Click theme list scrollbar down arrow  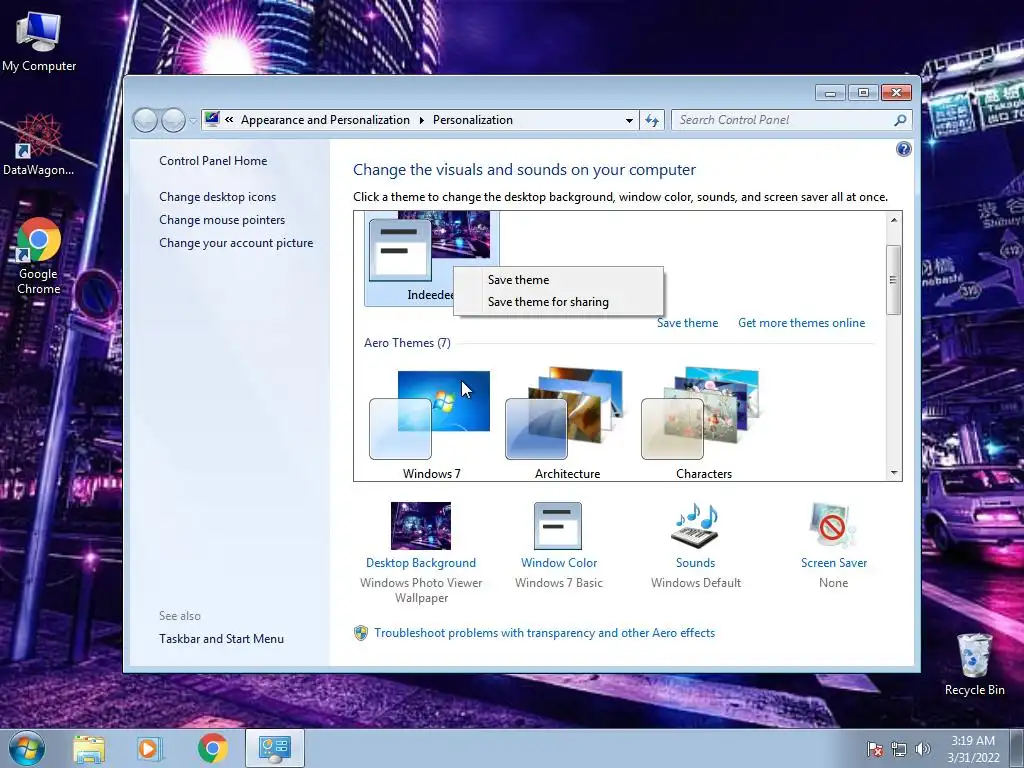(893, 472)
